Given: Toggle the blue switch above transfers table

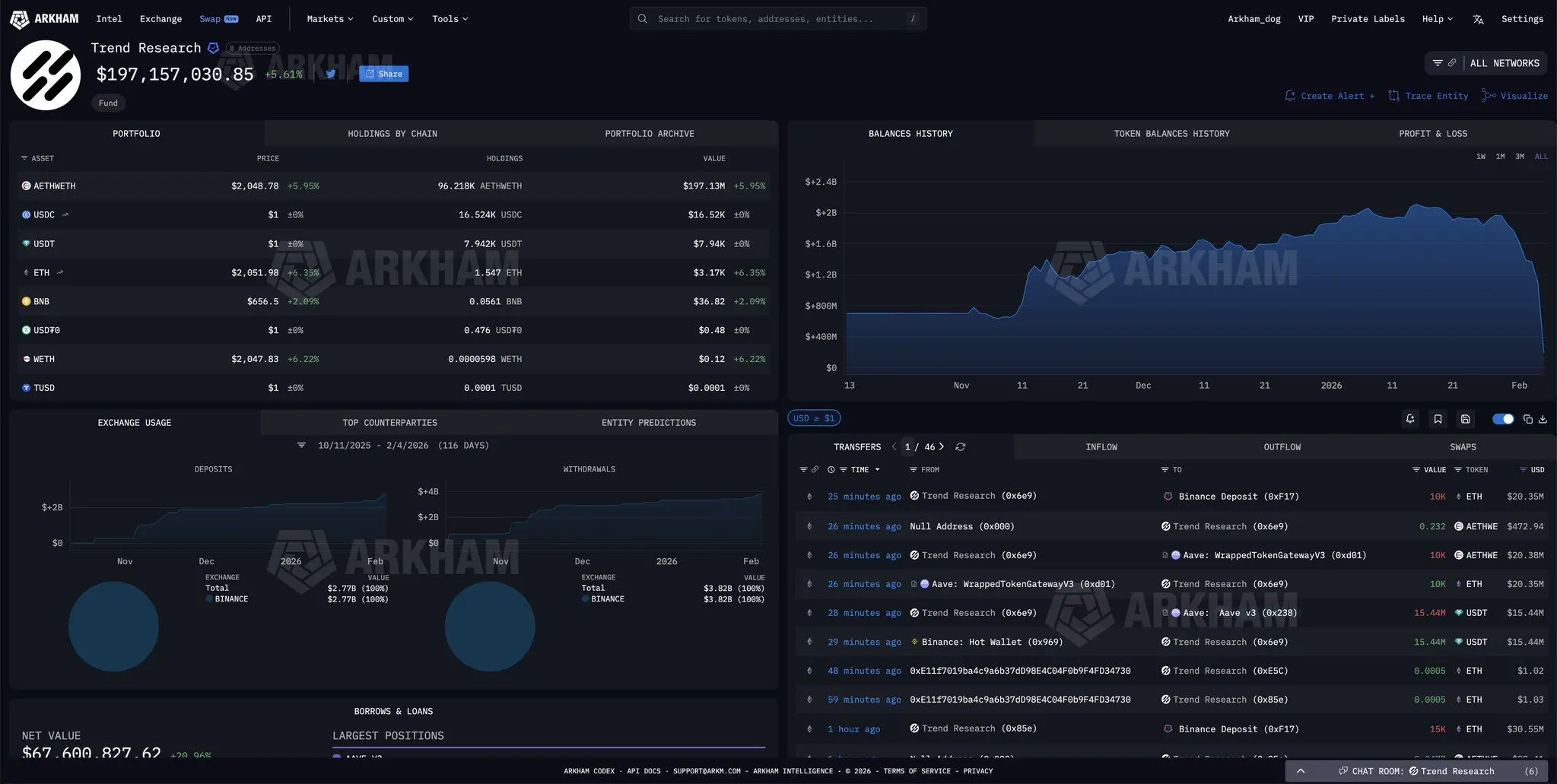Looking at the screenshot, I should 1503,419.
